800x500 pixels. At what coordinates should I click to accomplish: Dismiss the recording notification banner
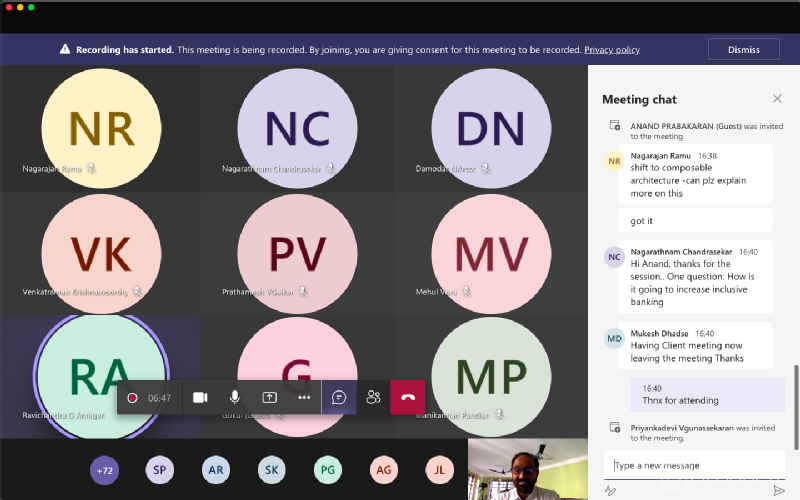click(743, 49)
